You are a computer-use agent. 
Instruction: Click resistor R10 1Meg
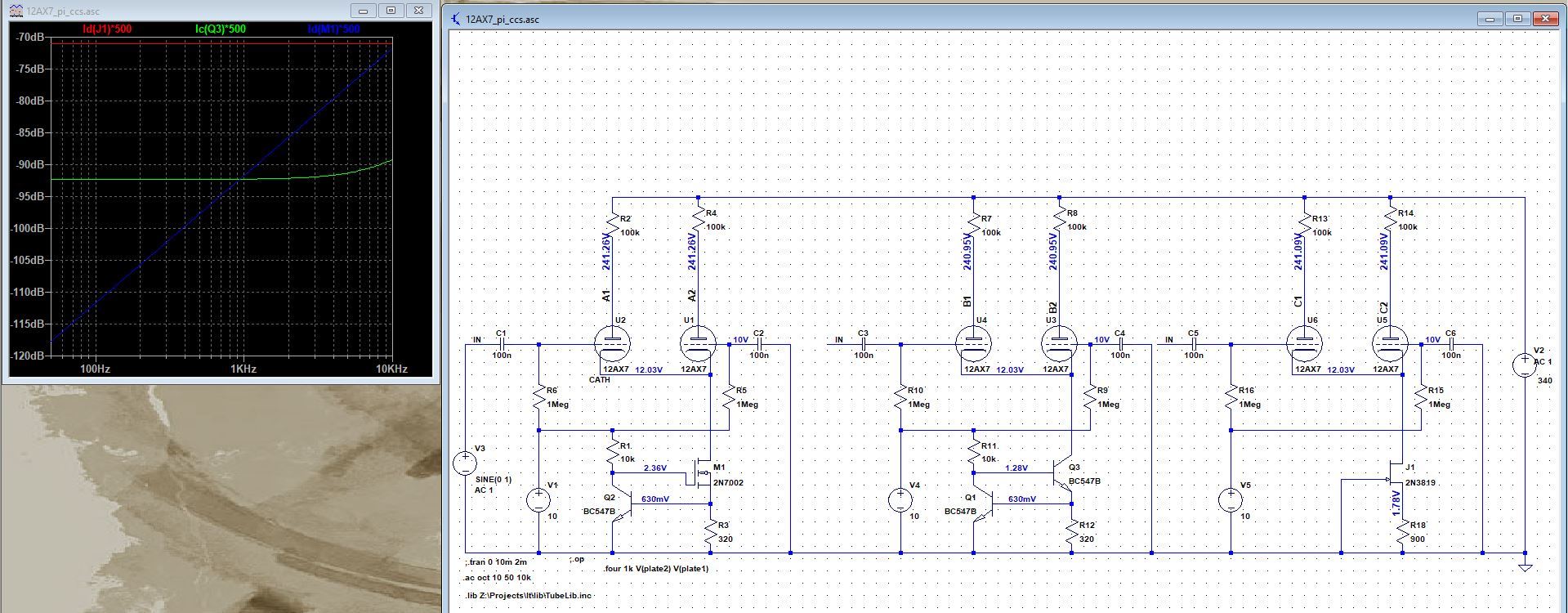tap(900, 398)
